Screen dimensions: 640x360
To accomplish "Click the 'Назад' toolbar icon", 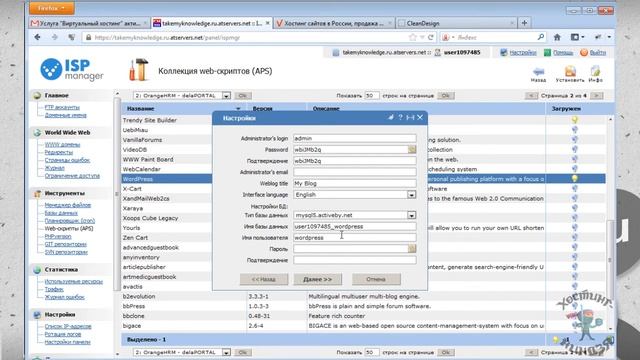I will pyautogui.click(x=538, y=74).
